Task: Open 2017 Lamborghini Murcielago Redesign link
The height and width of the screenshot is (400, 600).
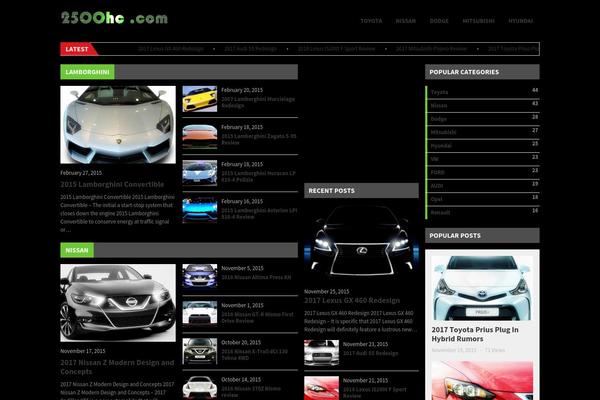Action: [x=258, y=102]
